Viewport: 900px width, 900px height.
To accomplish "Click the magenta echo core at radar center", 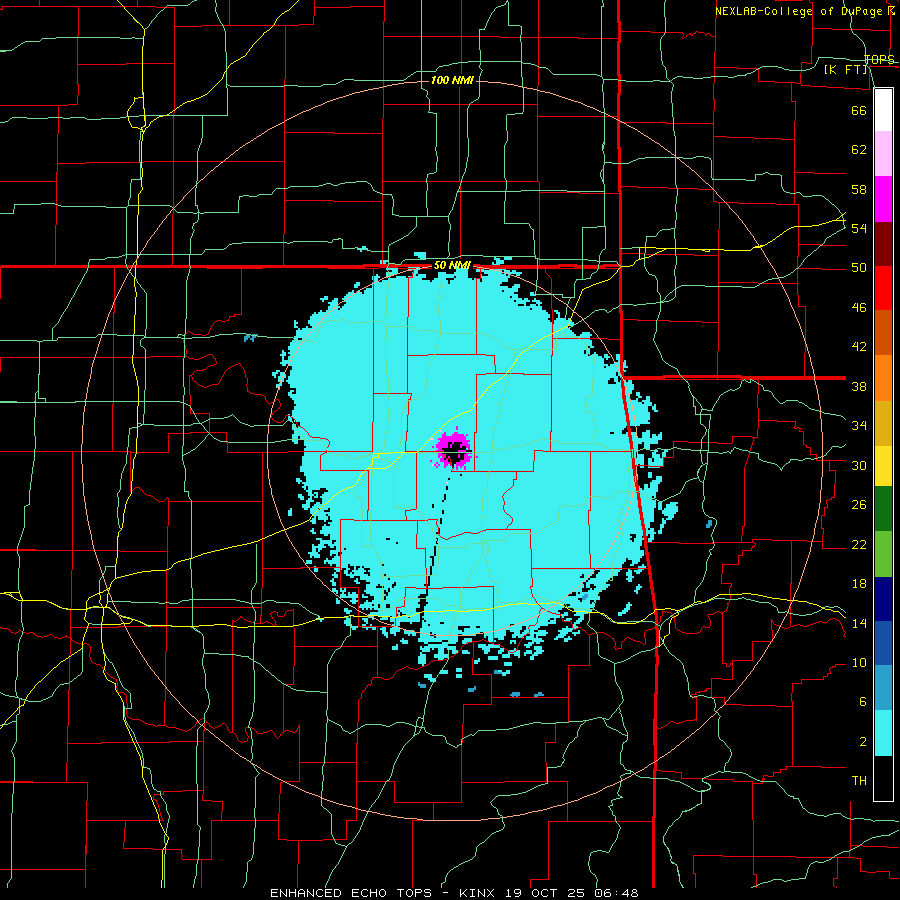I will click(x=453, y=448).
